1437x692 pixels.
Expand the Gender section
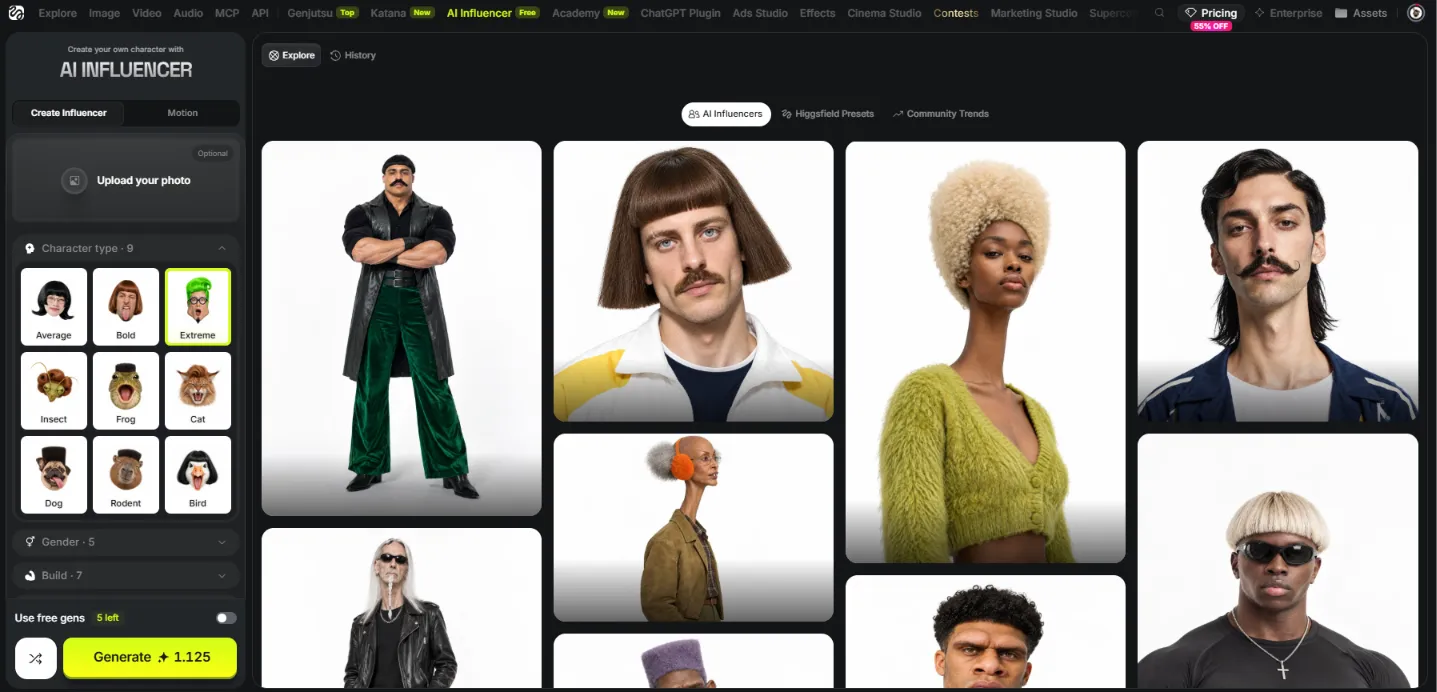(x=126, y=542)
